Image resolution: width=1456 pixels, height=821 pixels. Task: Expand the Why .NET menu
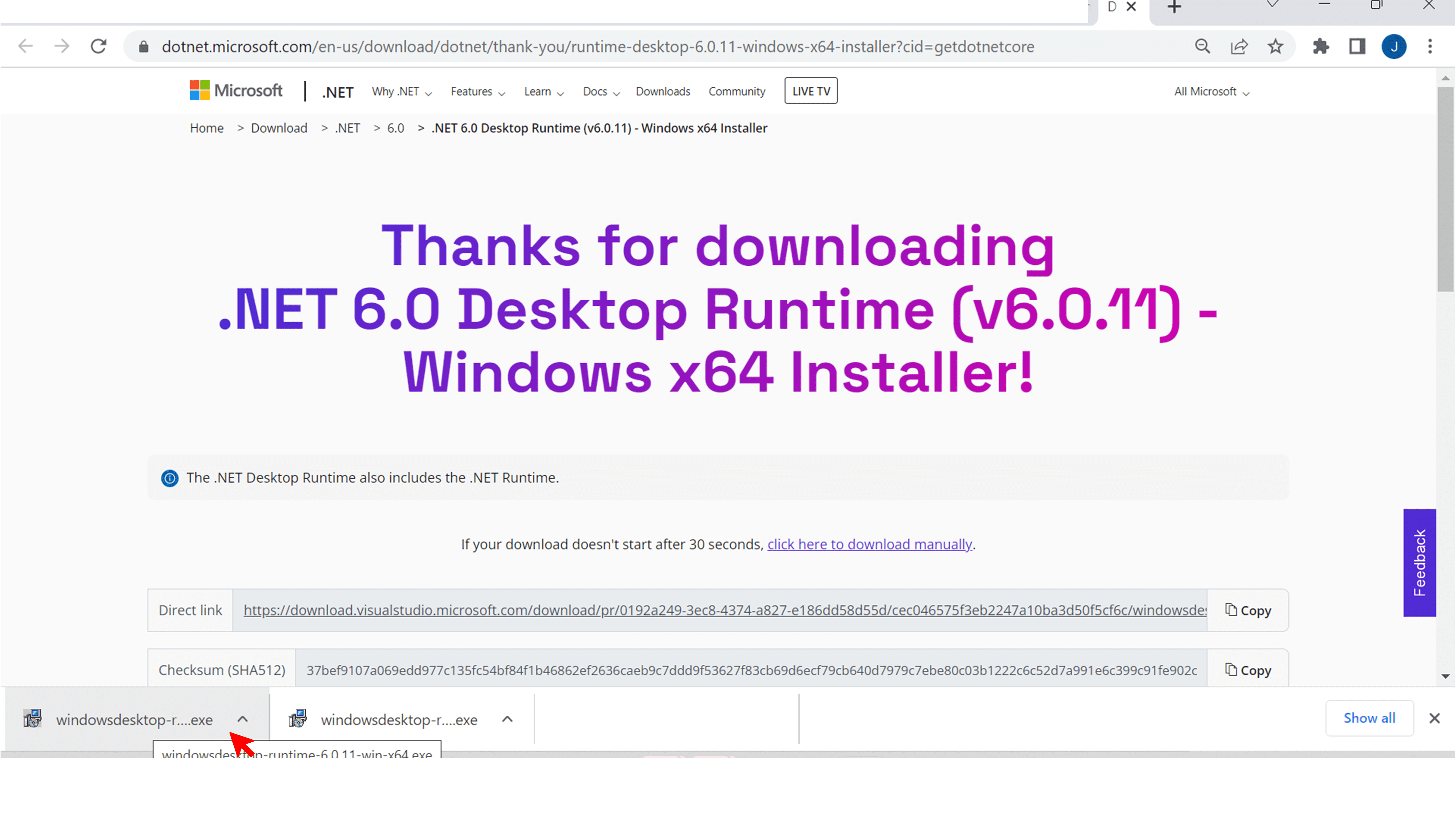[402, 92]
